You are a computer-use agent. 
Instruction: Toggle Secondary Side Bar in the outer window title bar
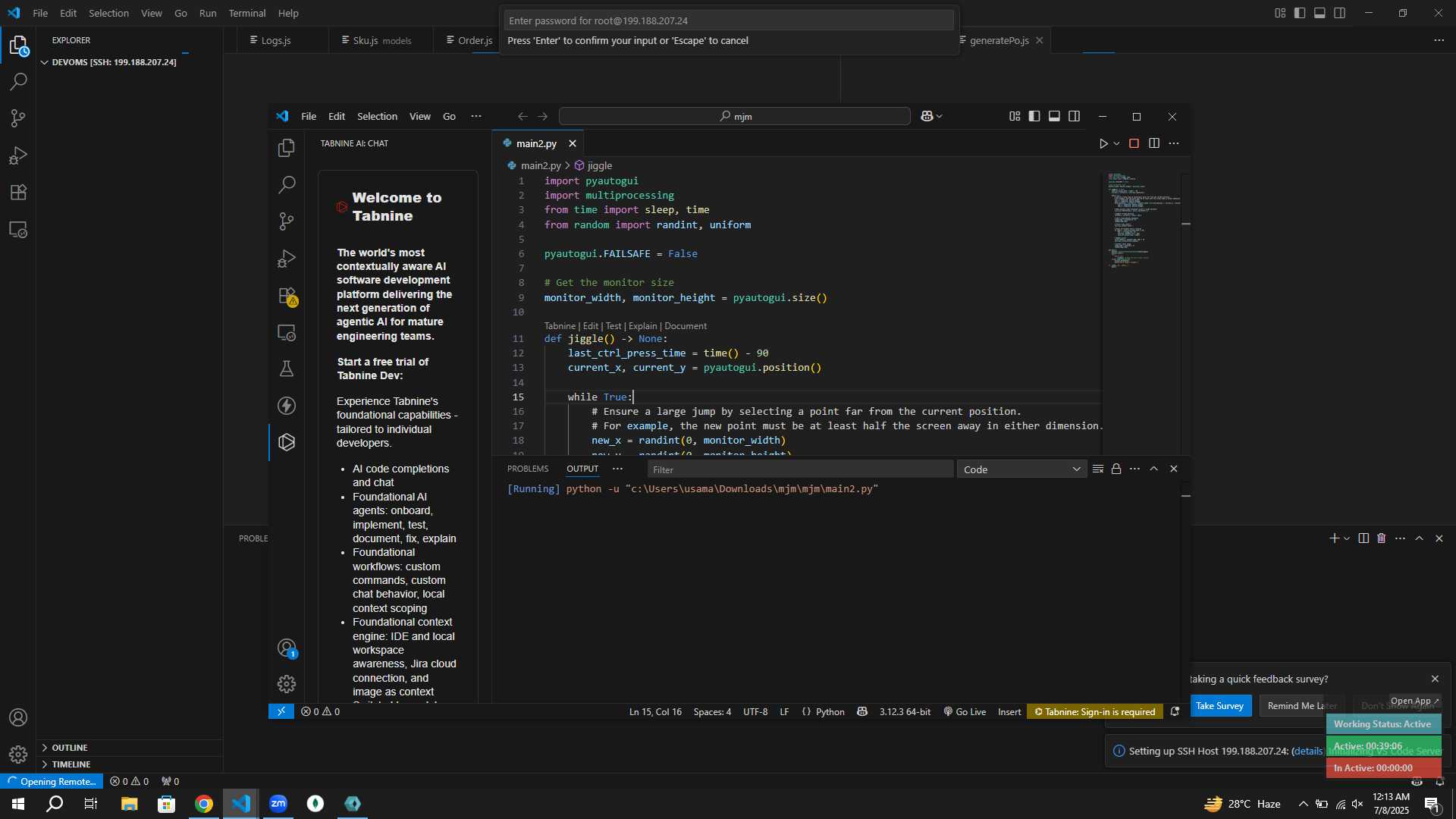[1340, 13]
